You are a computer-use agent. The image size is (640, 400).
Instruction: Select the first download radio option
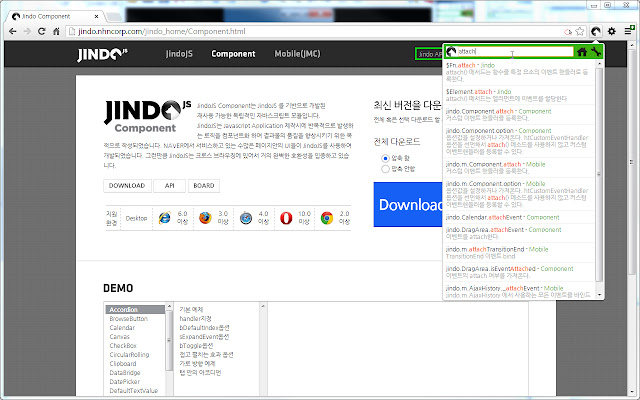pyautogui.click(x=385, y=158)
